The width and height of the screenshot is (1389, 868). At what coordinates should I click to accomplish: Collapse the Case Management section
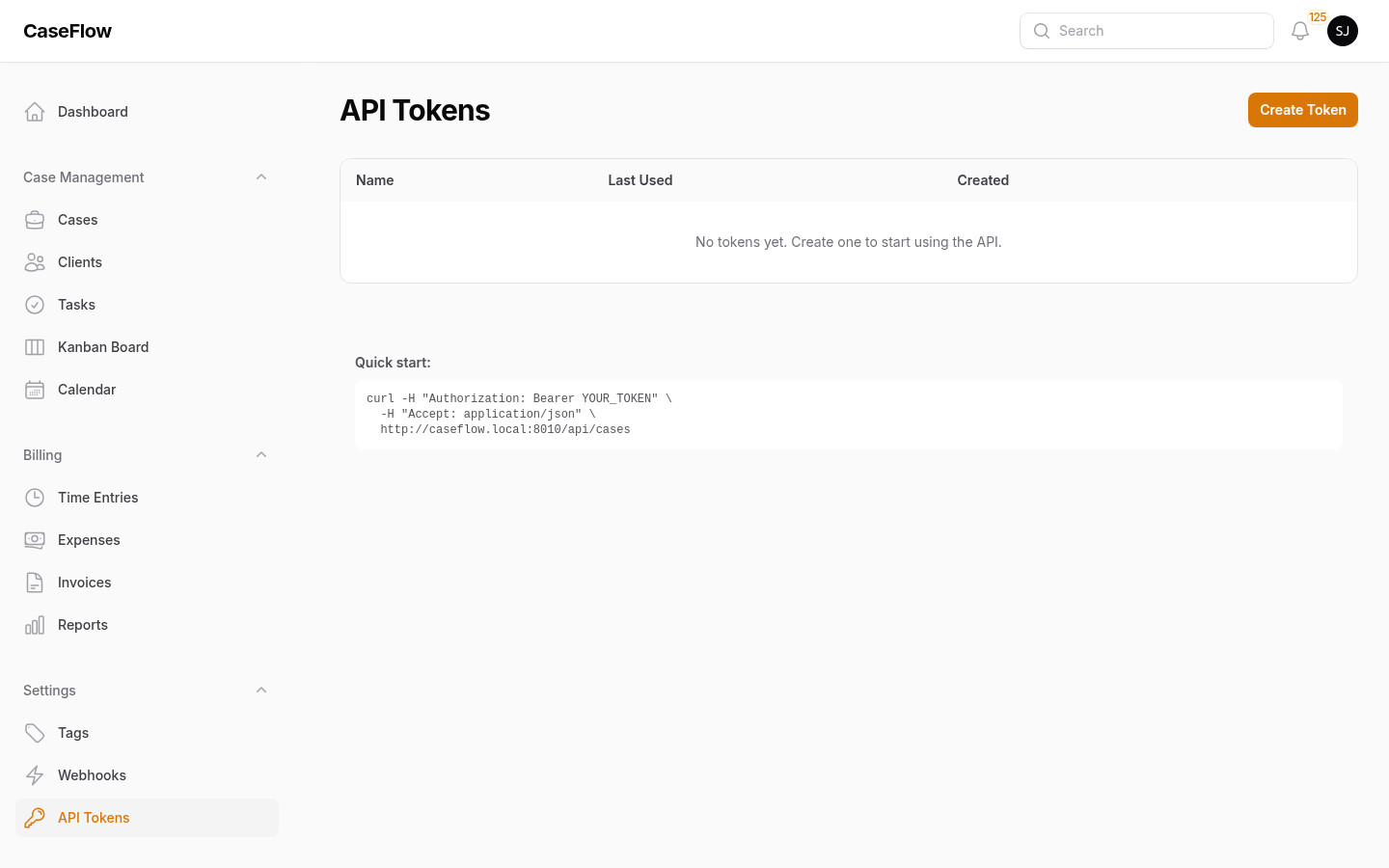coord(261,176)
